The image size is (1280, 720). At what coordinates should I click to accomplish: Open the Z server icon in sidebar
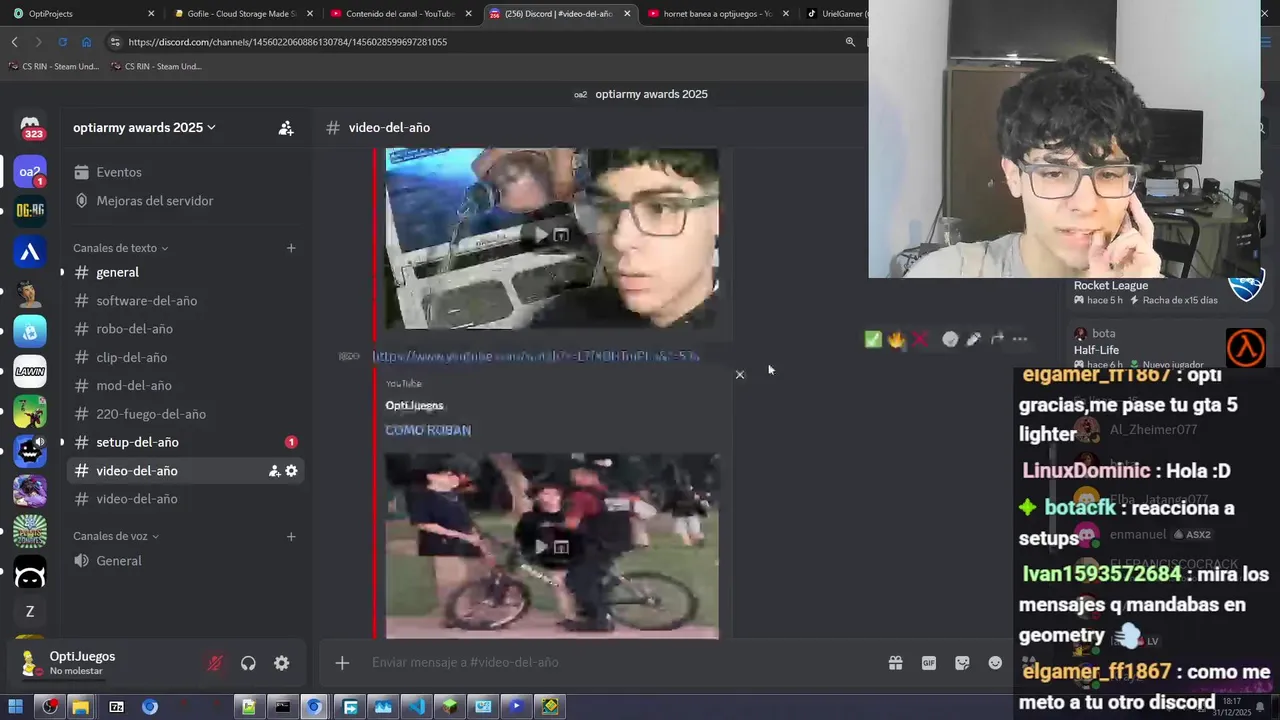click(30, 611)
